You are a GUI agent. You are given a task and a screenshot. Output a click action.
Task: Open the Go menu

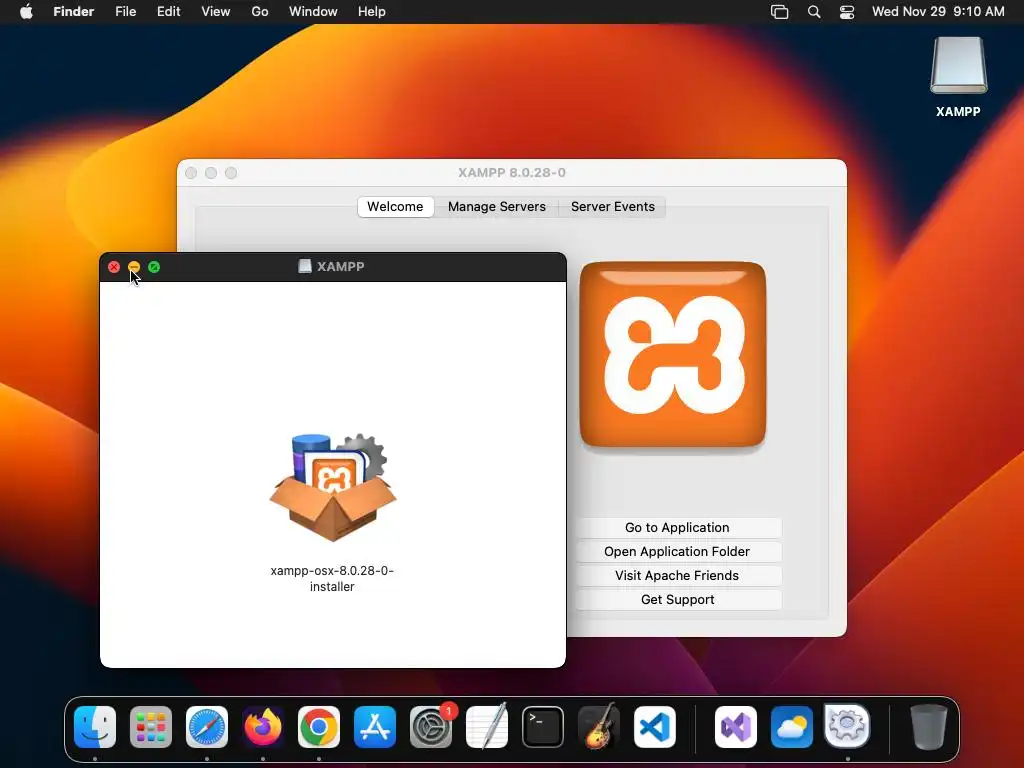tap(260, 12)
